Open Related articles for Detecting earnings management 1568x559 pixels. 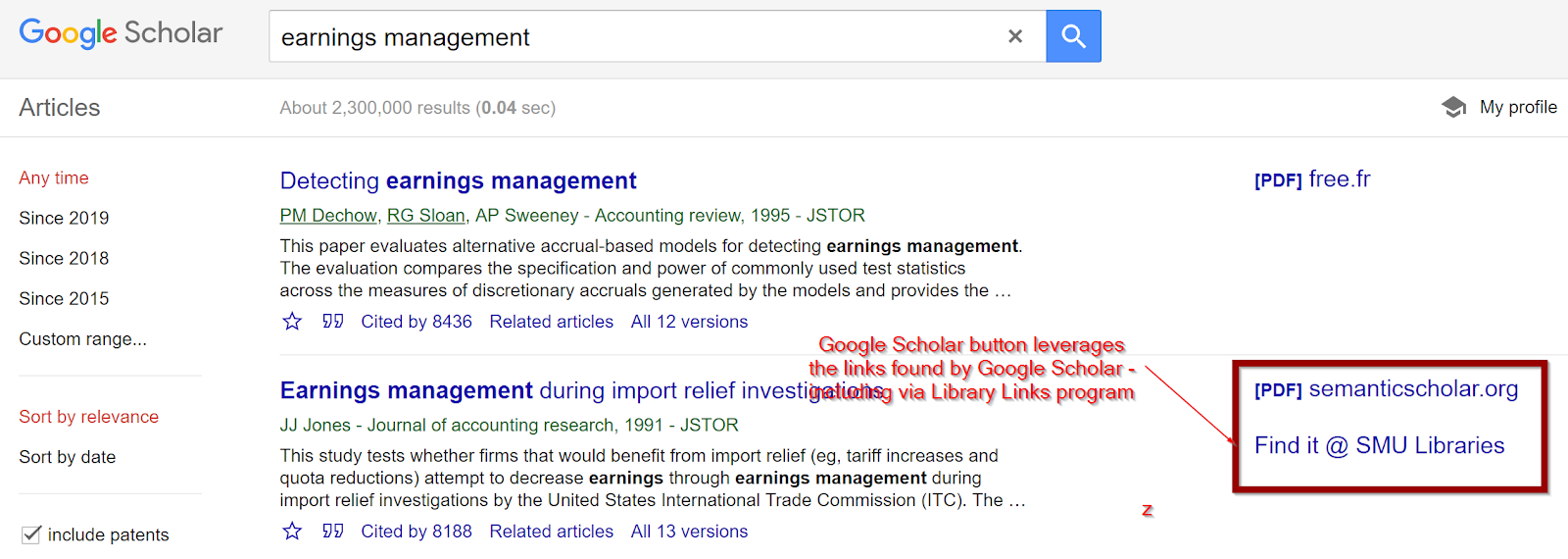pos(552,322)
